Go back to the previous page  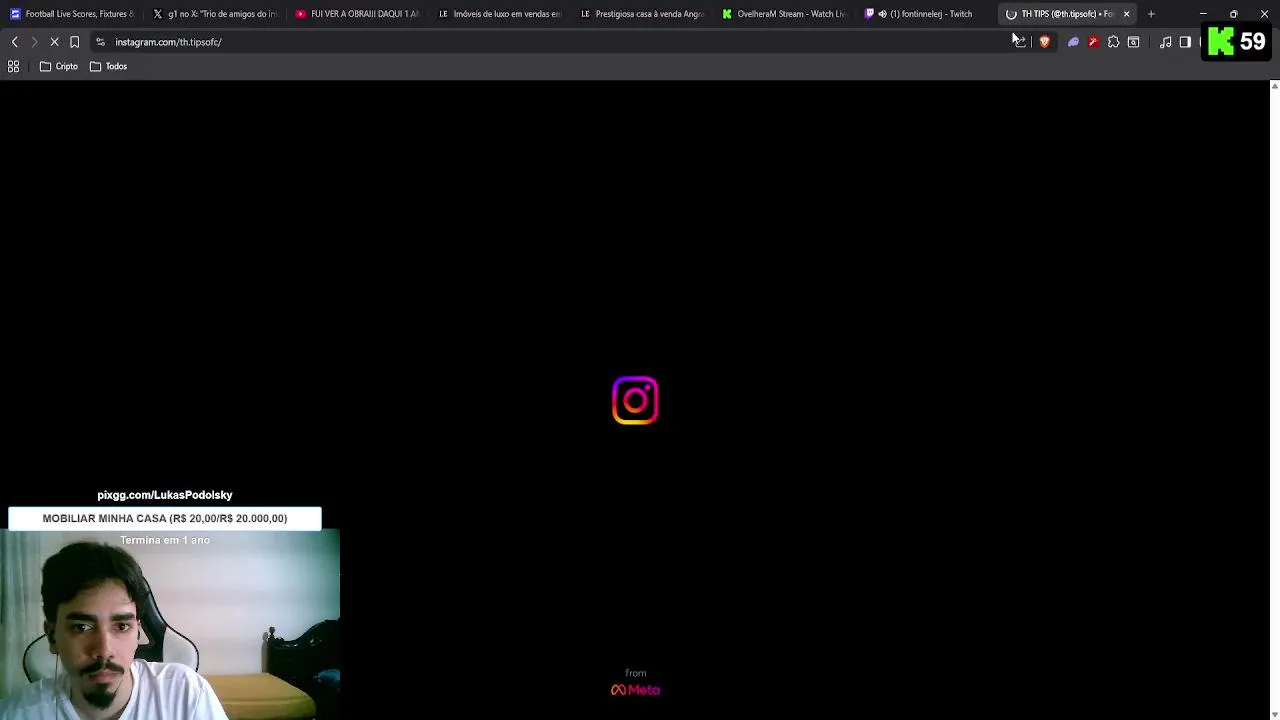click(14, 42)
